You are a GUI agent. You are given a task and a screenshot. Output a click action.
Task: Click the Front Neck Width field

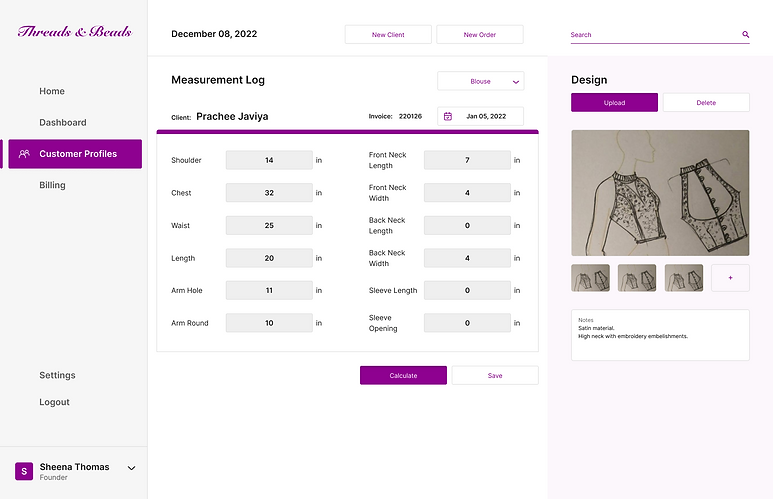[467, 193]
